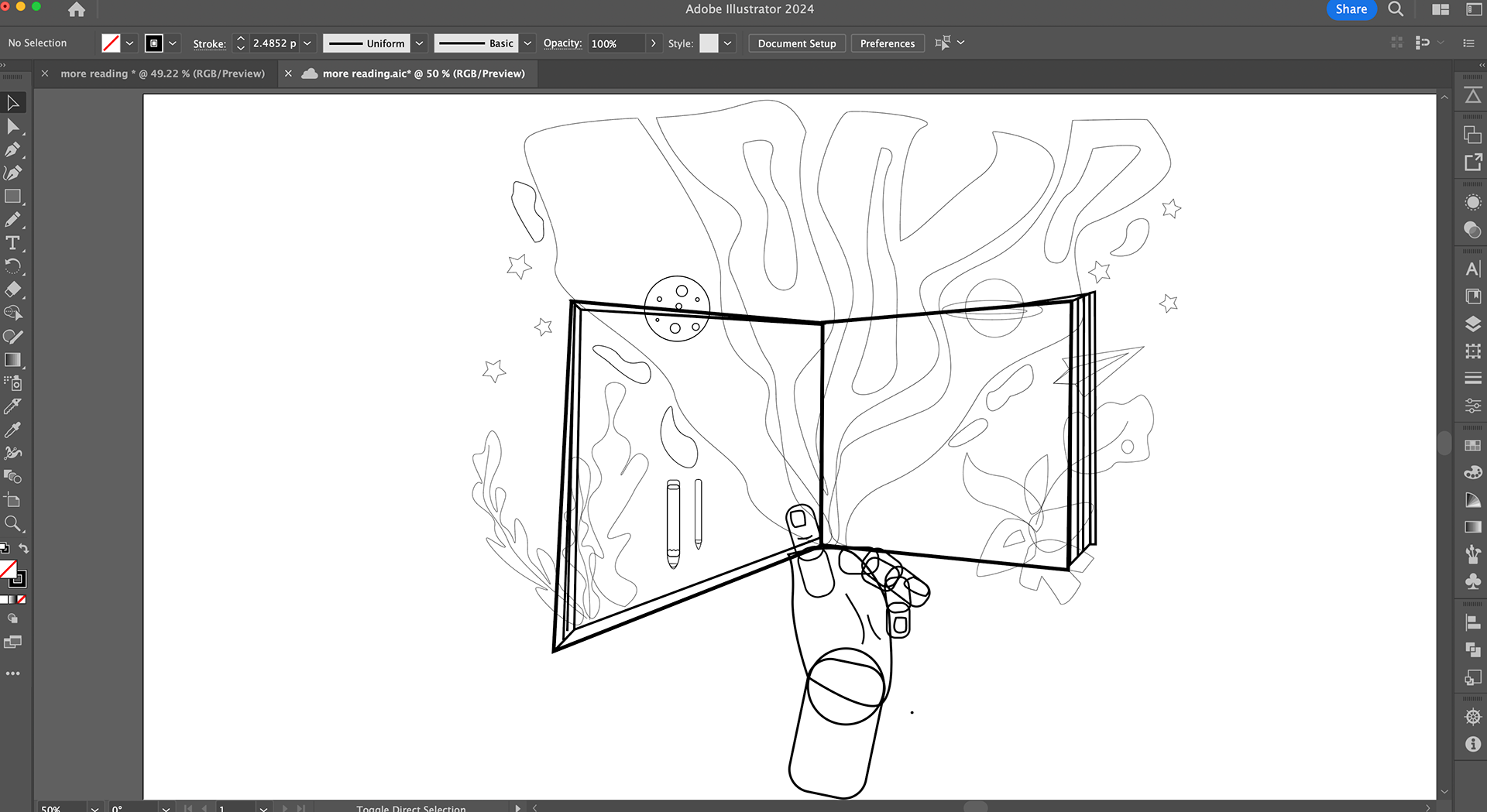Reset to default fill and stroke
The image size is (1487, 812).
coord(5,549)
